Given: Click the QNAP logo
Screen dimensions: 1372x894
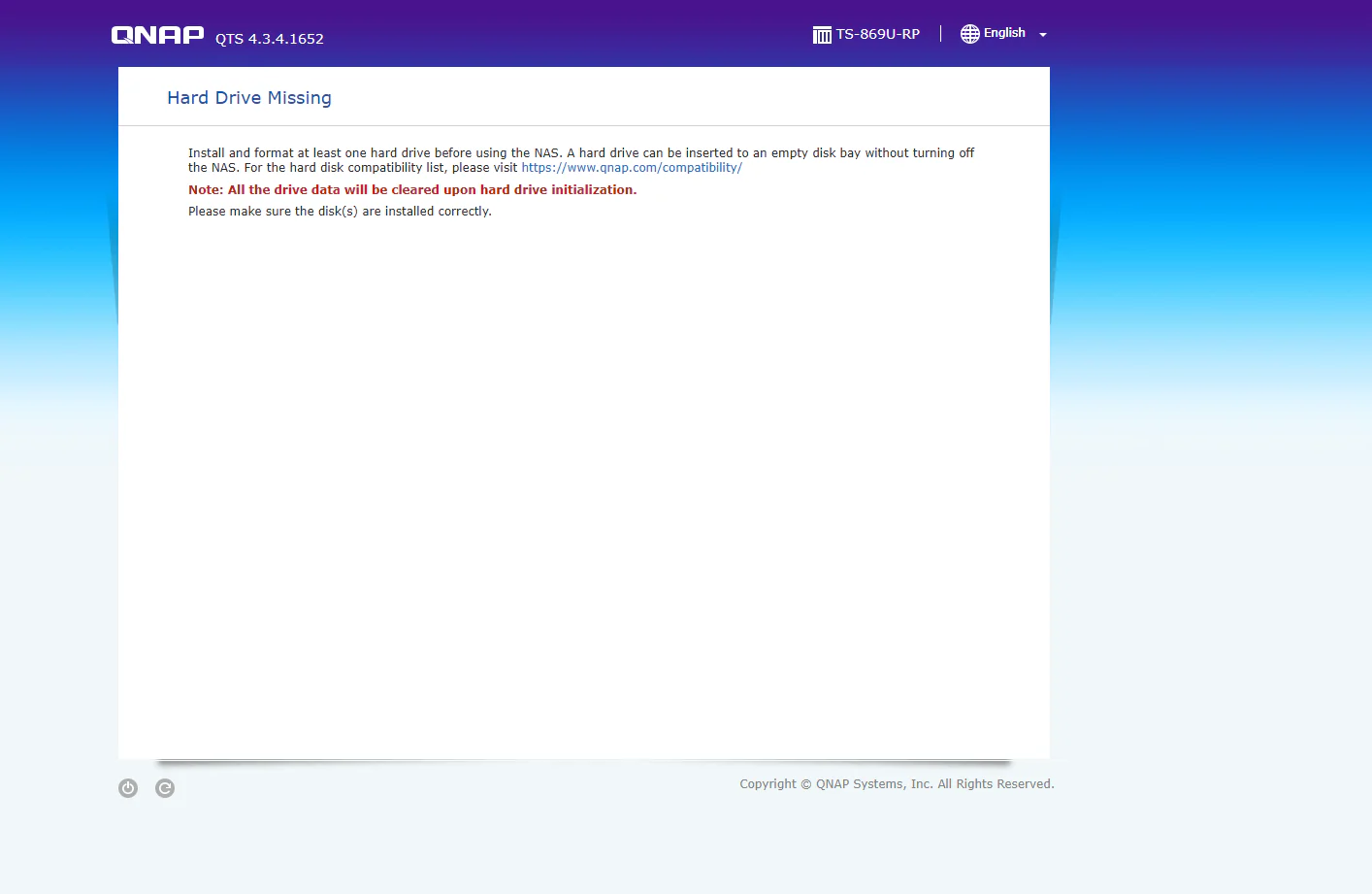Looking at the screenshot, I should tap(157, 35).
